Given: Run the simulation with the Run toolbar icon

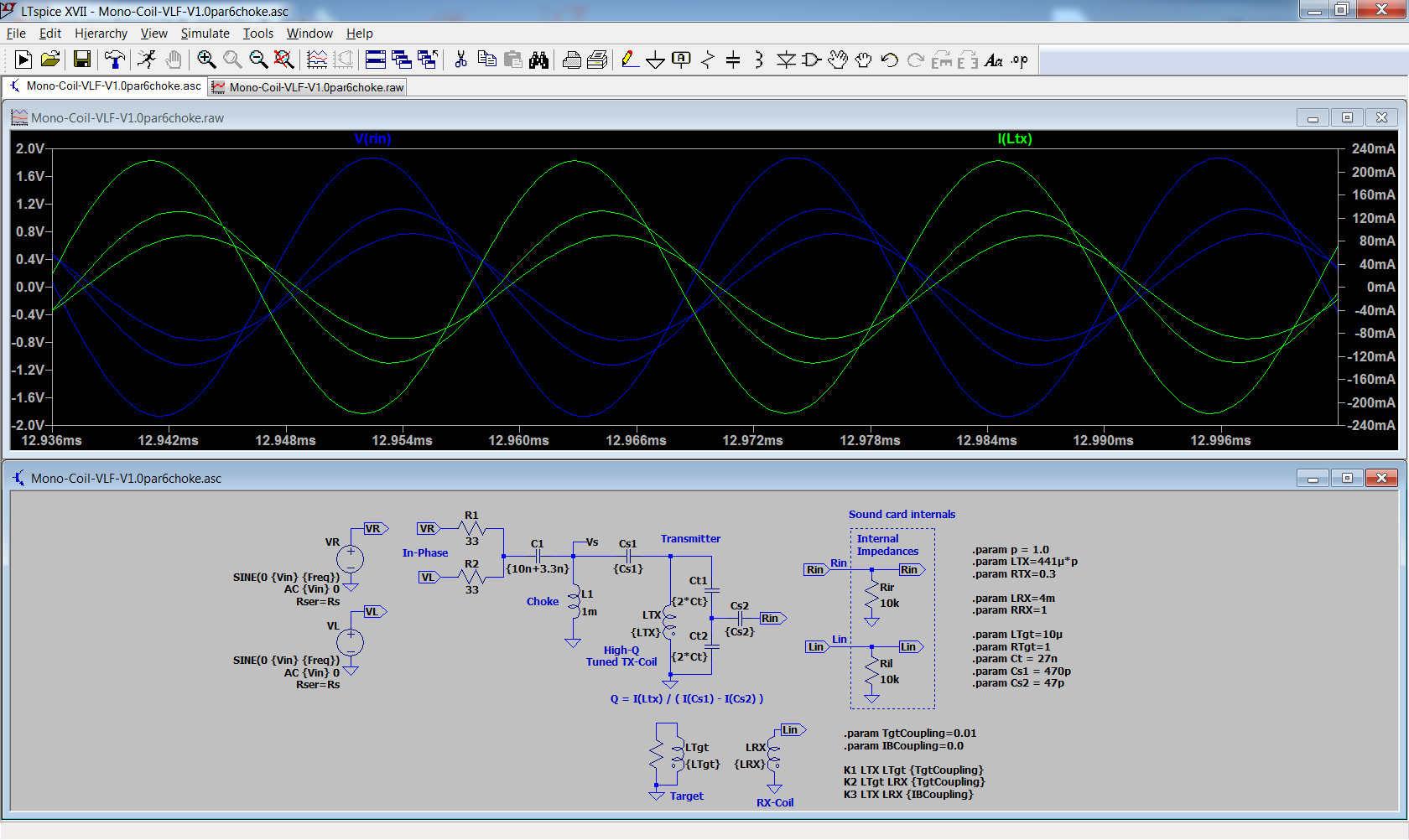Looking at the screenshot, I should pyautogui.click(x=23, y=60).
